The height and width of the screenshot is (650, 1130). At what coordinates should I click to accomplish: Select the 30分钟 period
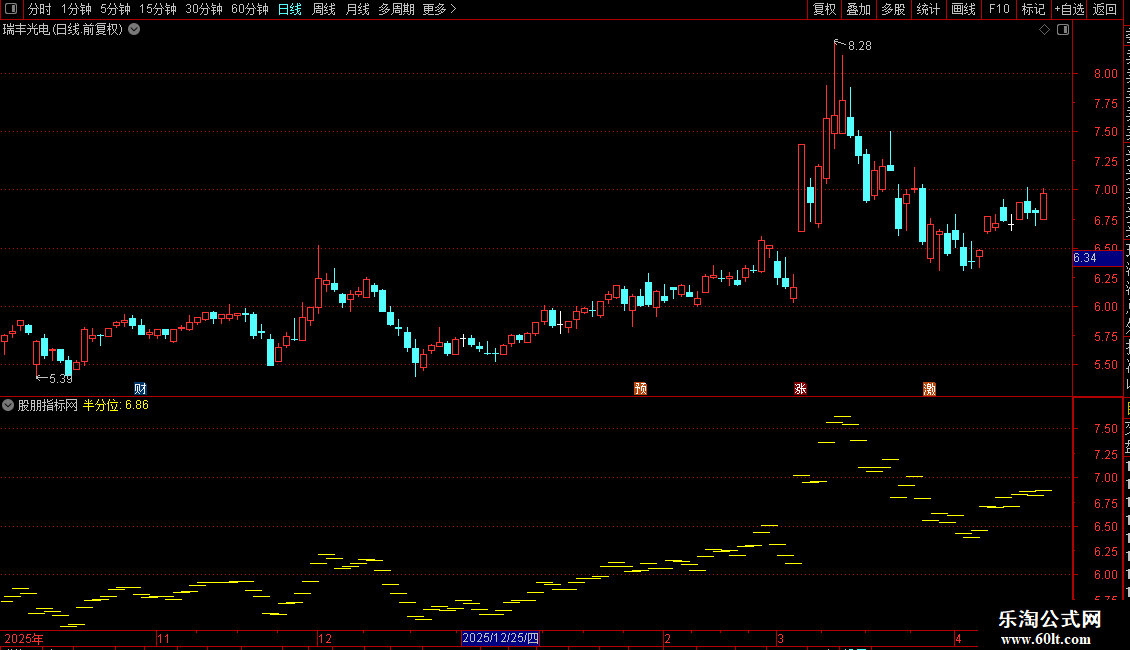[204, 9]
